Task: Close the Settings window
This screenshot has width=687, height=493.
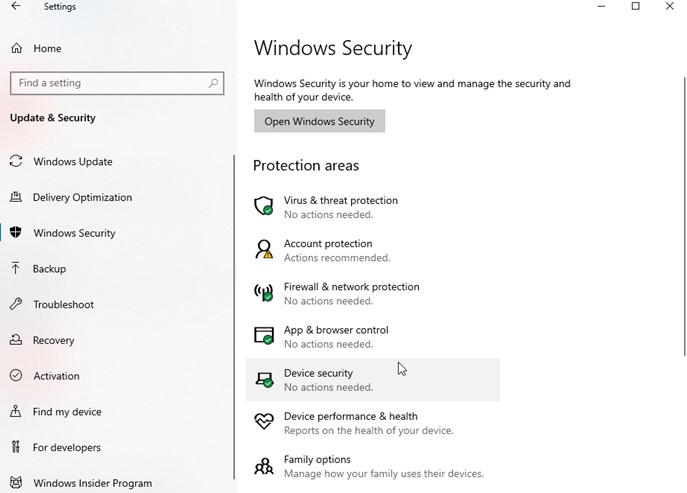Action: (x=669, y=6)
